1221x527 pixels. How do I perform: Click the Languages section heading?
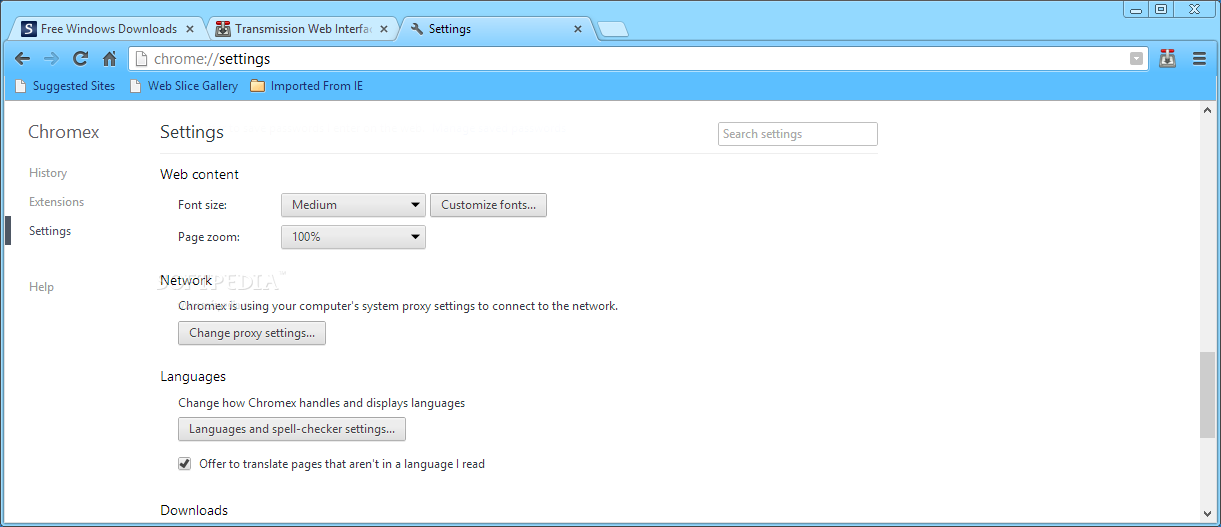pos(193,377)
